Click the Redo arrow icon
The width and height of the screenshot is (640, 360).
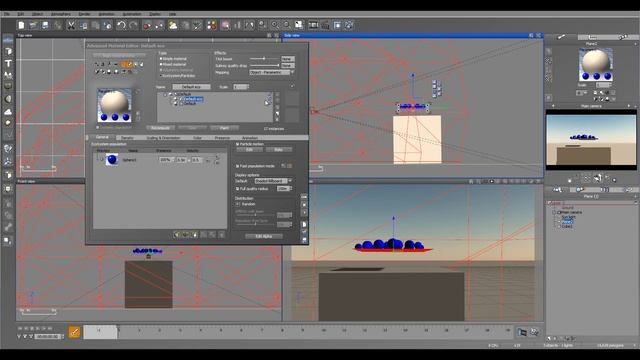[x=133, y=25]
